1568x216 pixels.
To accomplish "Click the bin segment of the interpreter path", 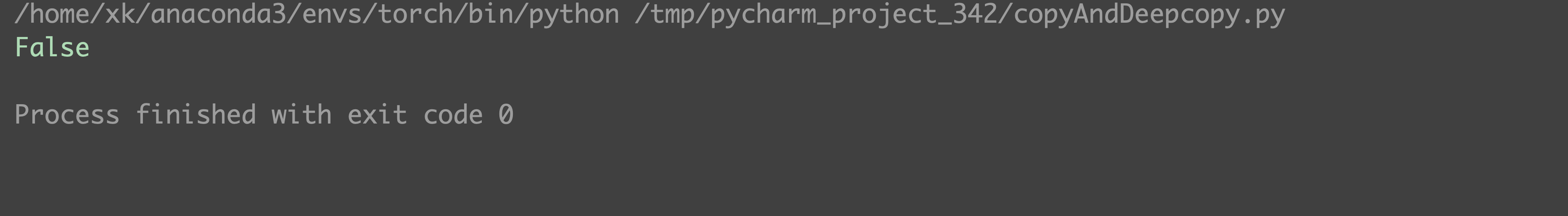I will tap(491, 13).
